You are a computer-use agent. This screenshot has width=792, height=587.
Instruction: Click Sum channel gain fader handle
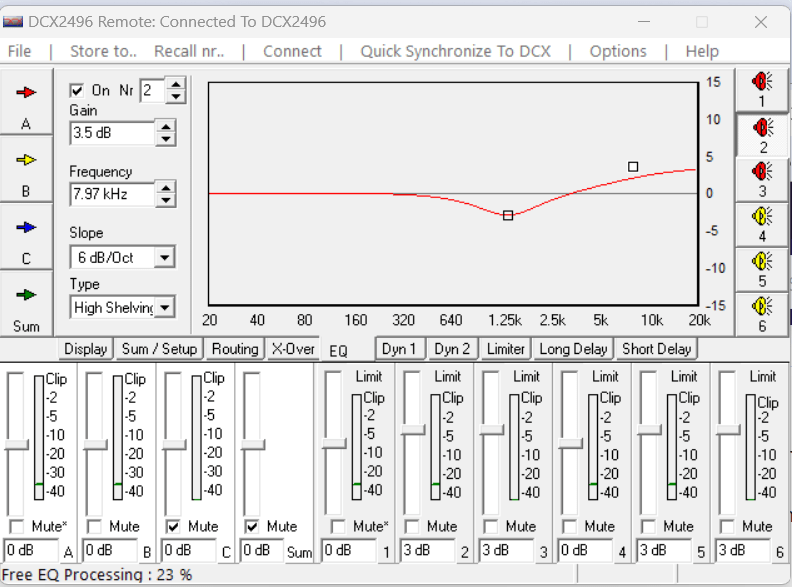pyautogui.click(x=253, y=445)
